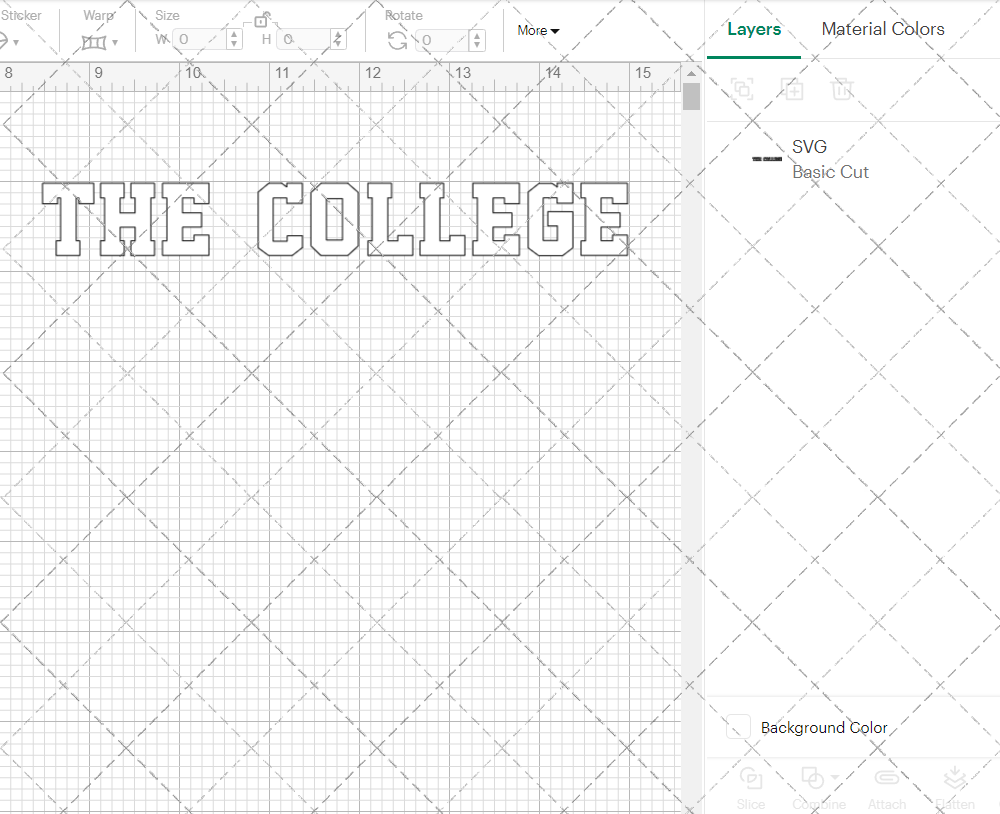Viewport: 1000px width, 814px height.
Task: Open the Background Color swatch
Action: coord(738,727)
